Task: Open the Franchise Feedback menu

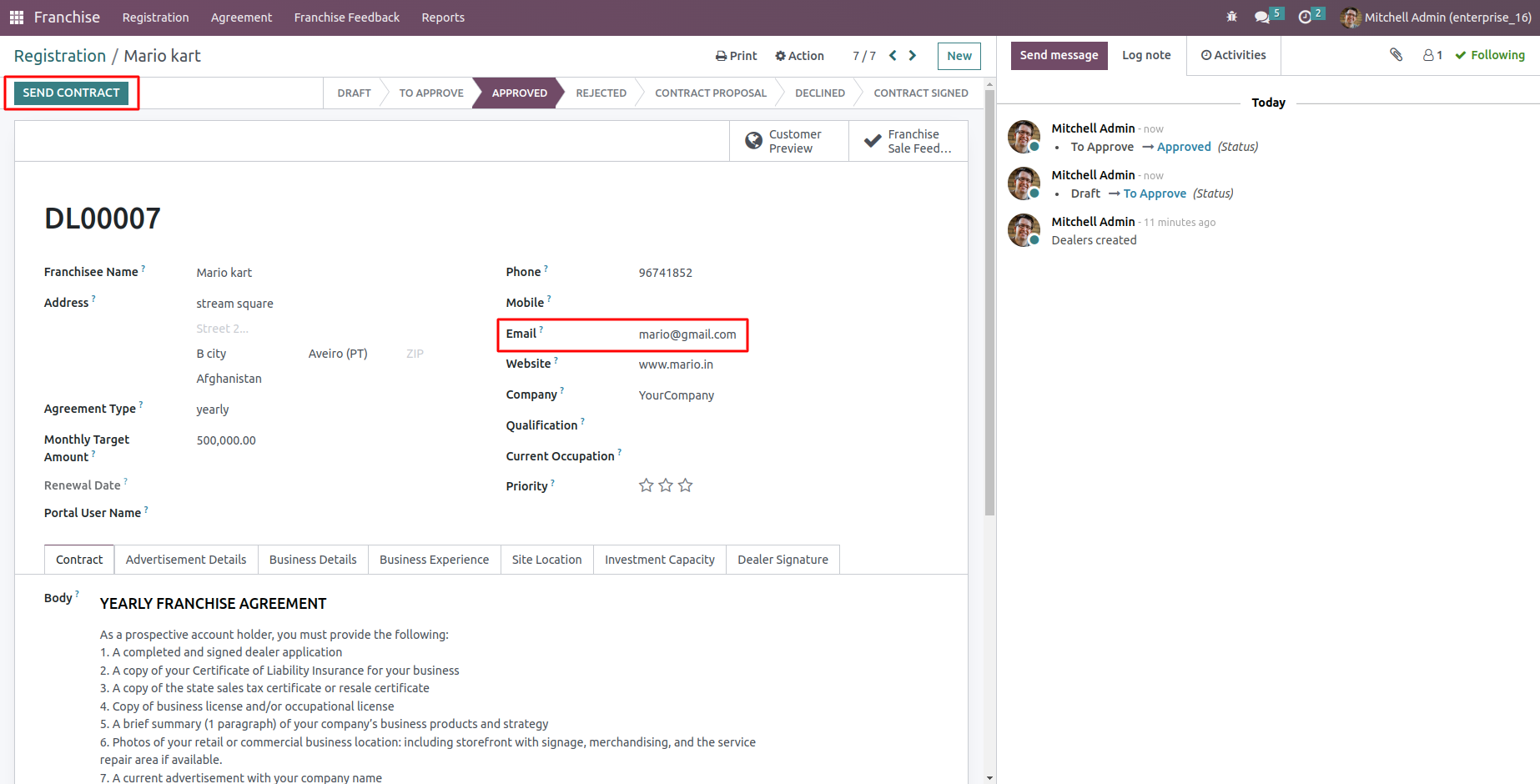Action: (347, 18)
